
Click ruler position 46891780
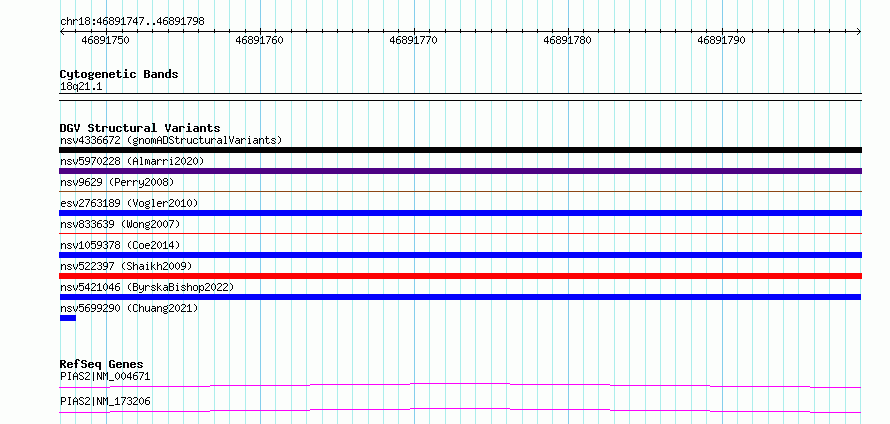click(x=568, y=40)
